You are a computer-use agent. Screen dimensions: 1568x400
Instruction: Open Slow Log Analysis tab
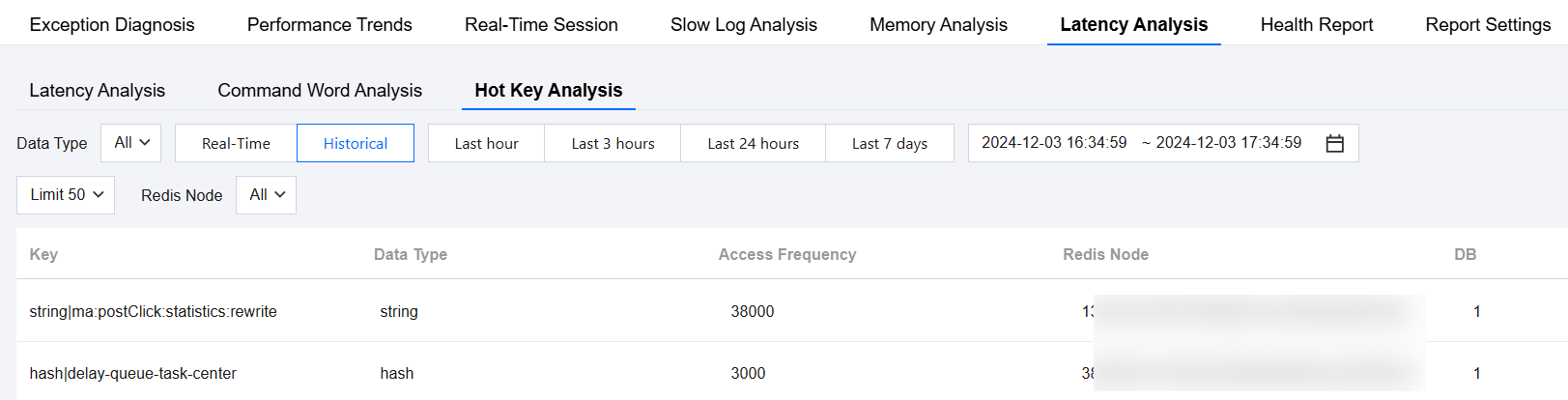(743, 25)
